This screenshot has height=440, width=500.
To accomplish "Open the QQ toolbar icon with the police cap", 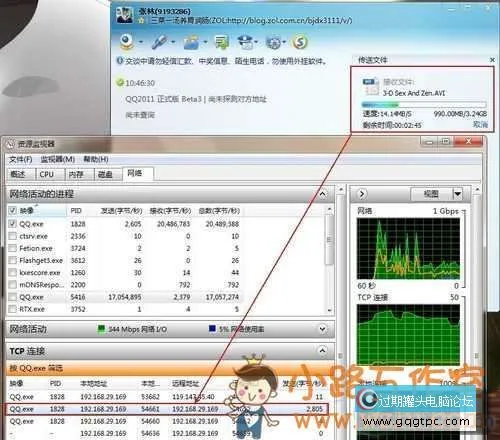I will (x=246, y=42).
